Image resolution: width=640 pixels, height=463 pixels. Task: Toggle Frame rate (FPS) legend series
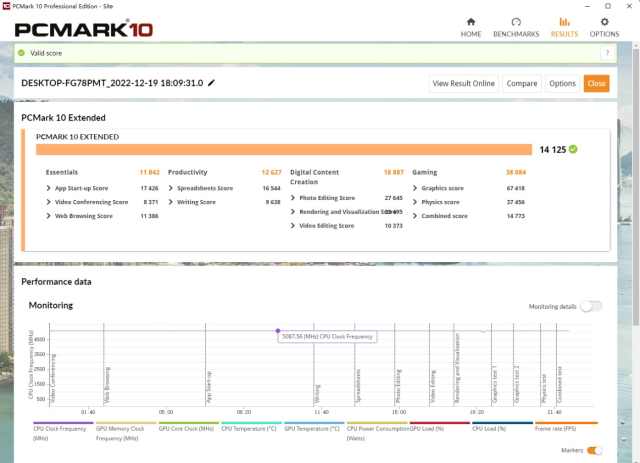[x=566, y=427]
